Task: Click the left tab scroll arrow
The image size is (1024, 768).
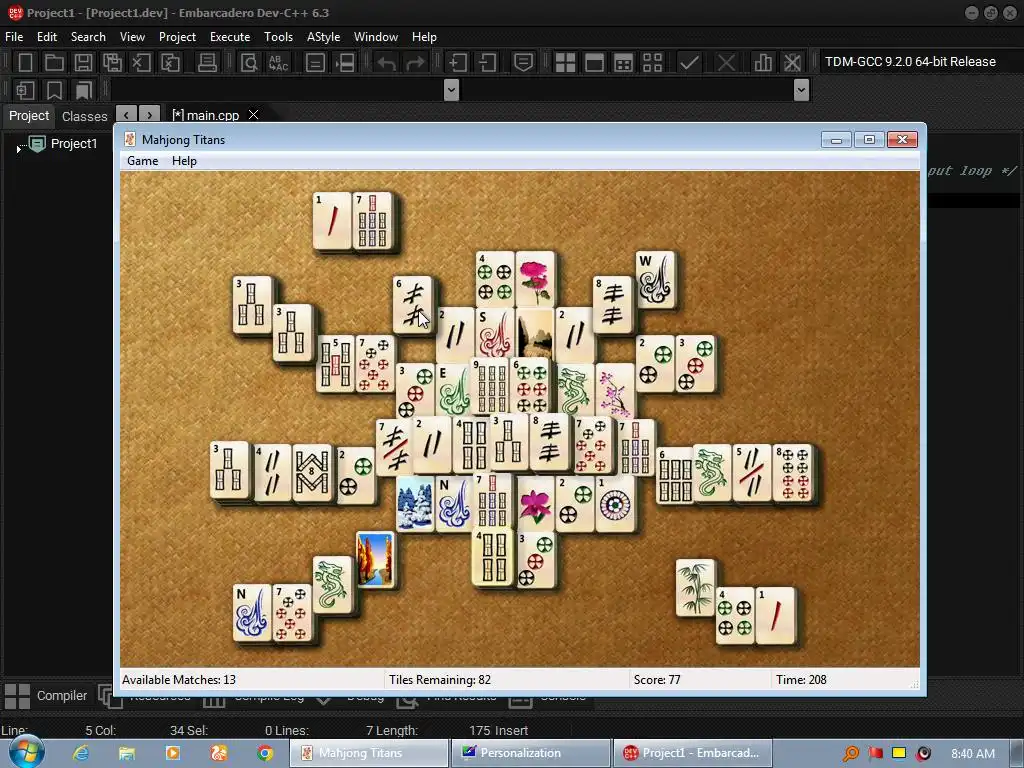Action: click(126, 115)
